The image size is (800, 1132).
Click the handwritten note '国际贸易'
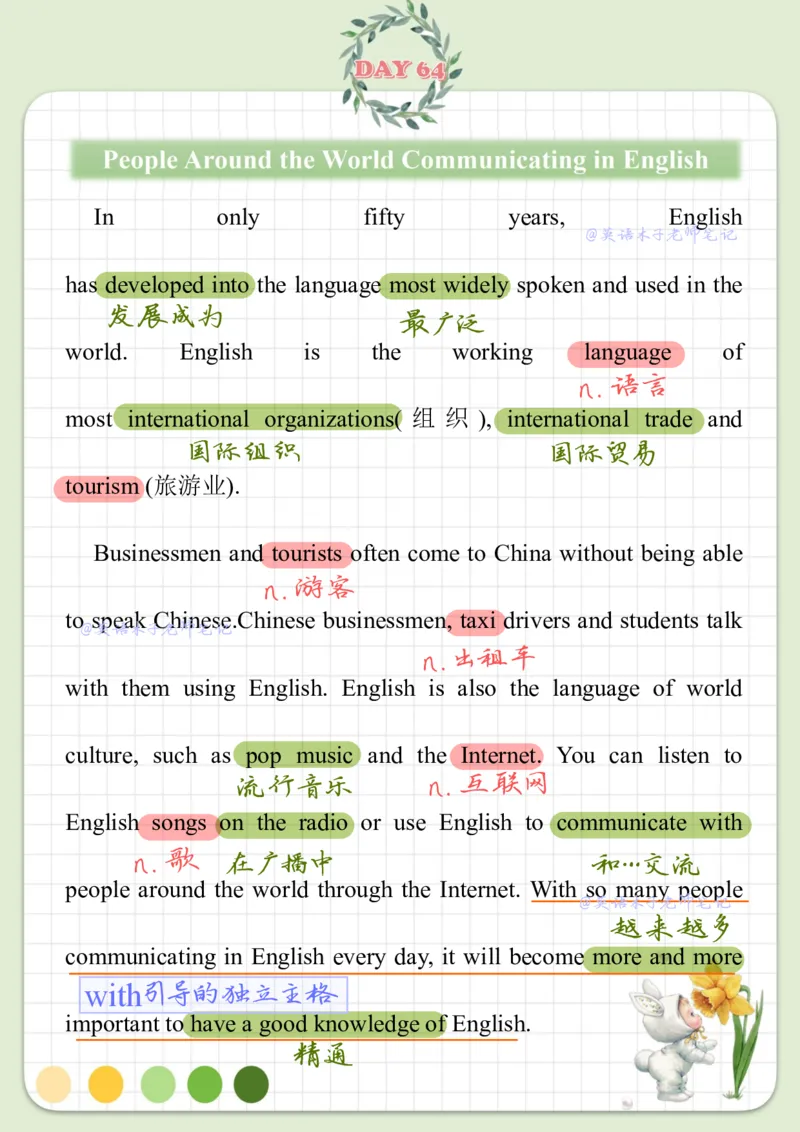click(x=603, y=453)
